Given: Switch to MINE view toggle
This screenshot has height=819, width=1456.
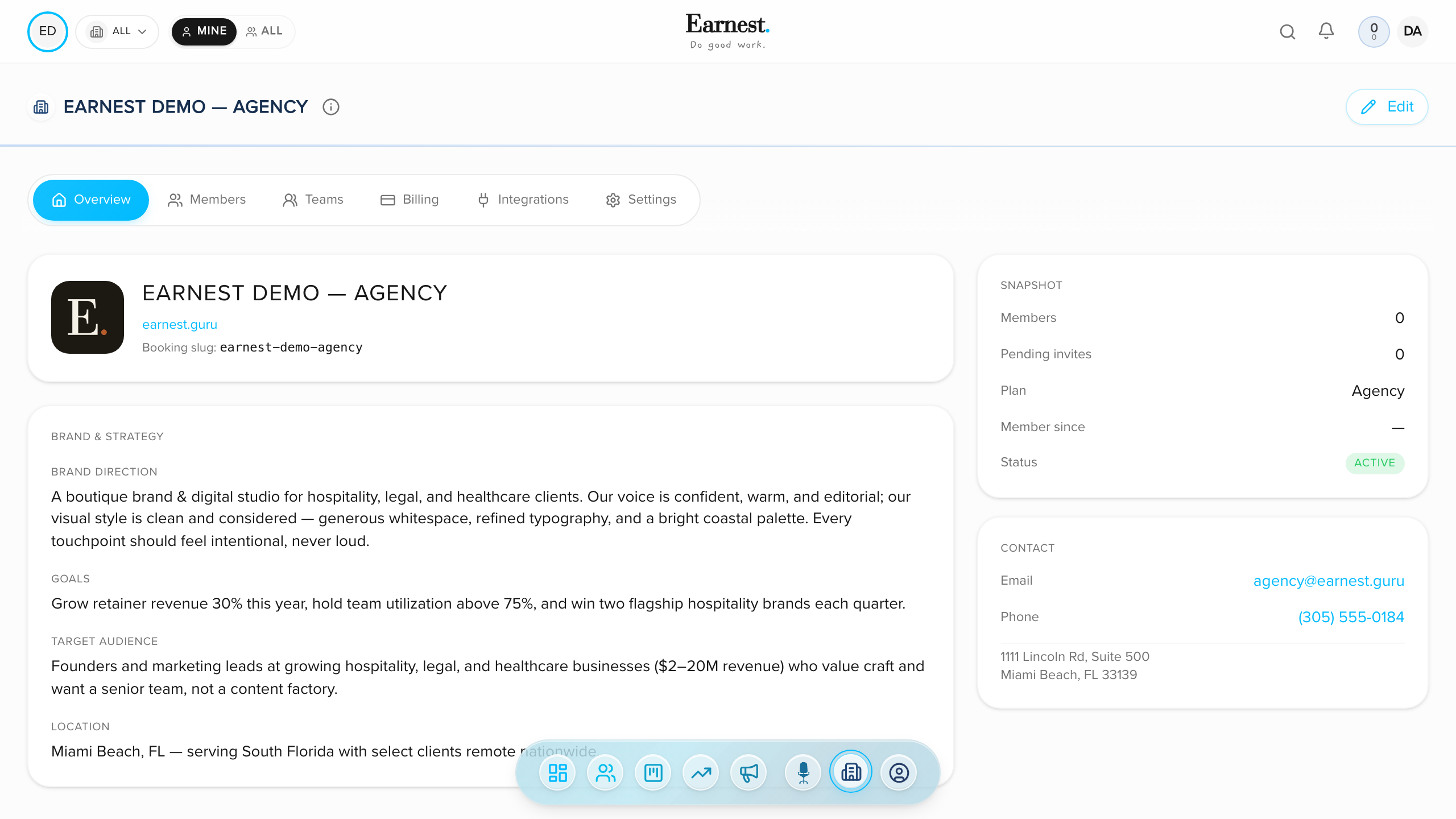Looking at the screenshot, I should coord(204,31).
